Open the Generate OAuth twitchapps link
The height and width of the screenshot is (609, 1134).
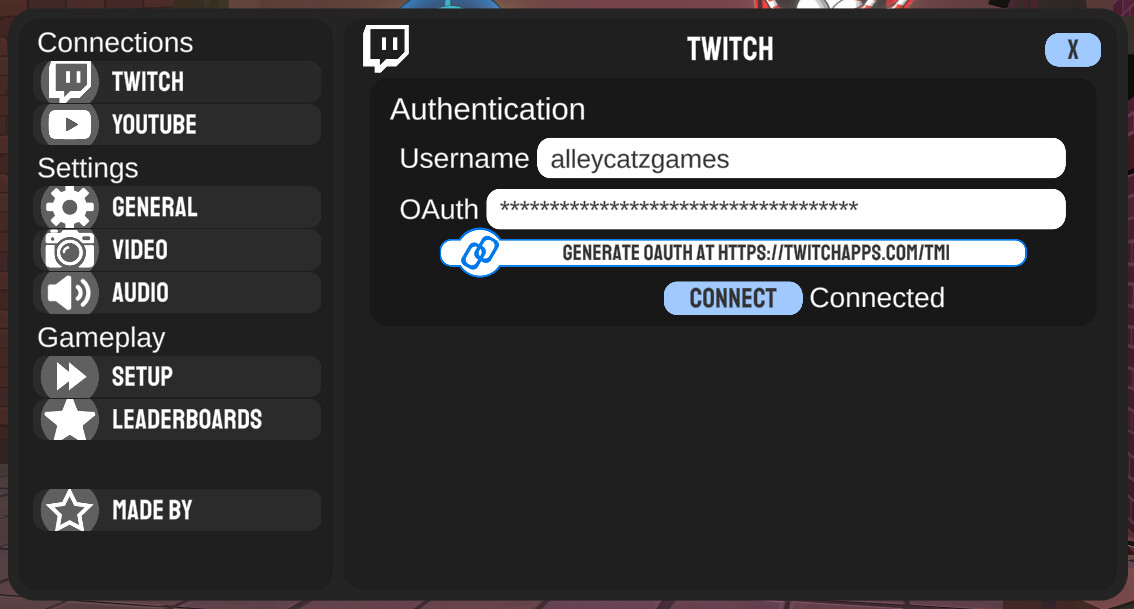[x=755, y=253]
